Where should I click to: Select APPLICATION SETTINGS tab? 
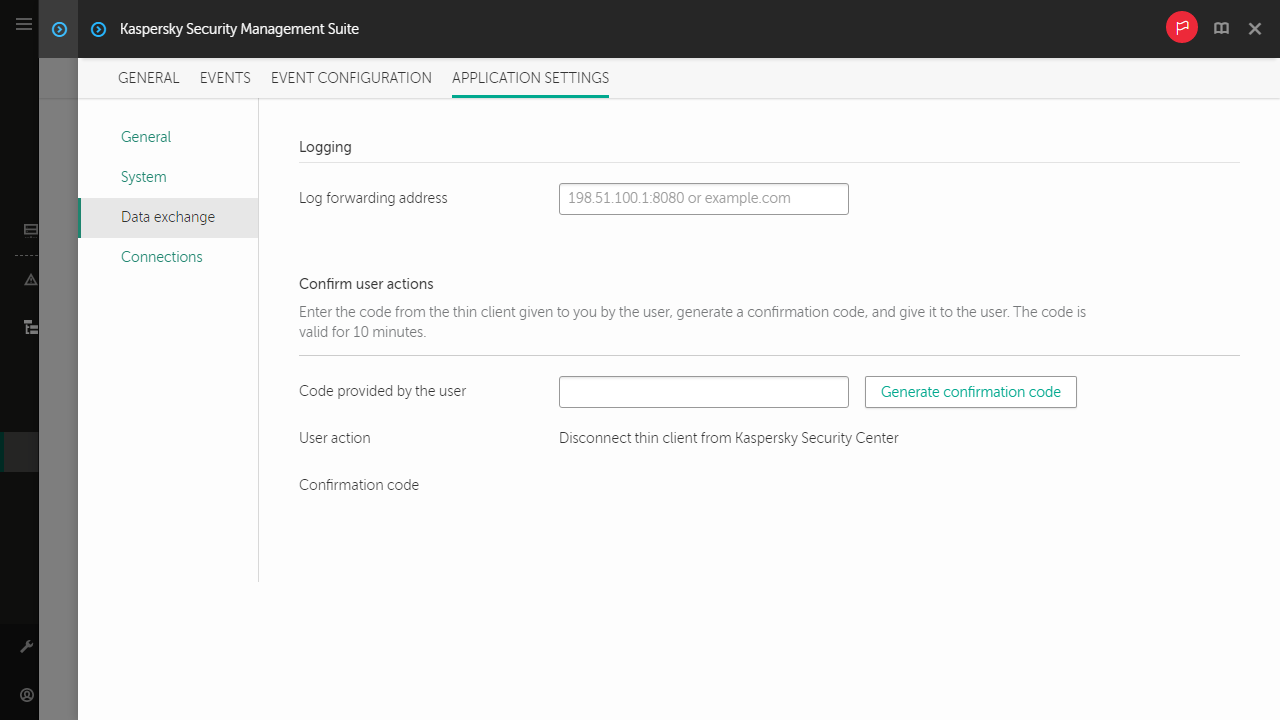pos(530,78)
